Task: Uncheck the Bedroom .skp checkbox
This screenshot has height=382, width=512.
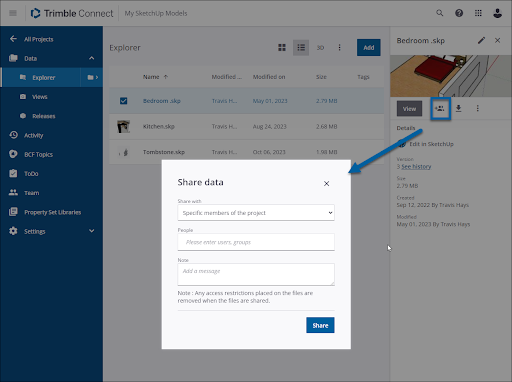Action: click(123, 101)
